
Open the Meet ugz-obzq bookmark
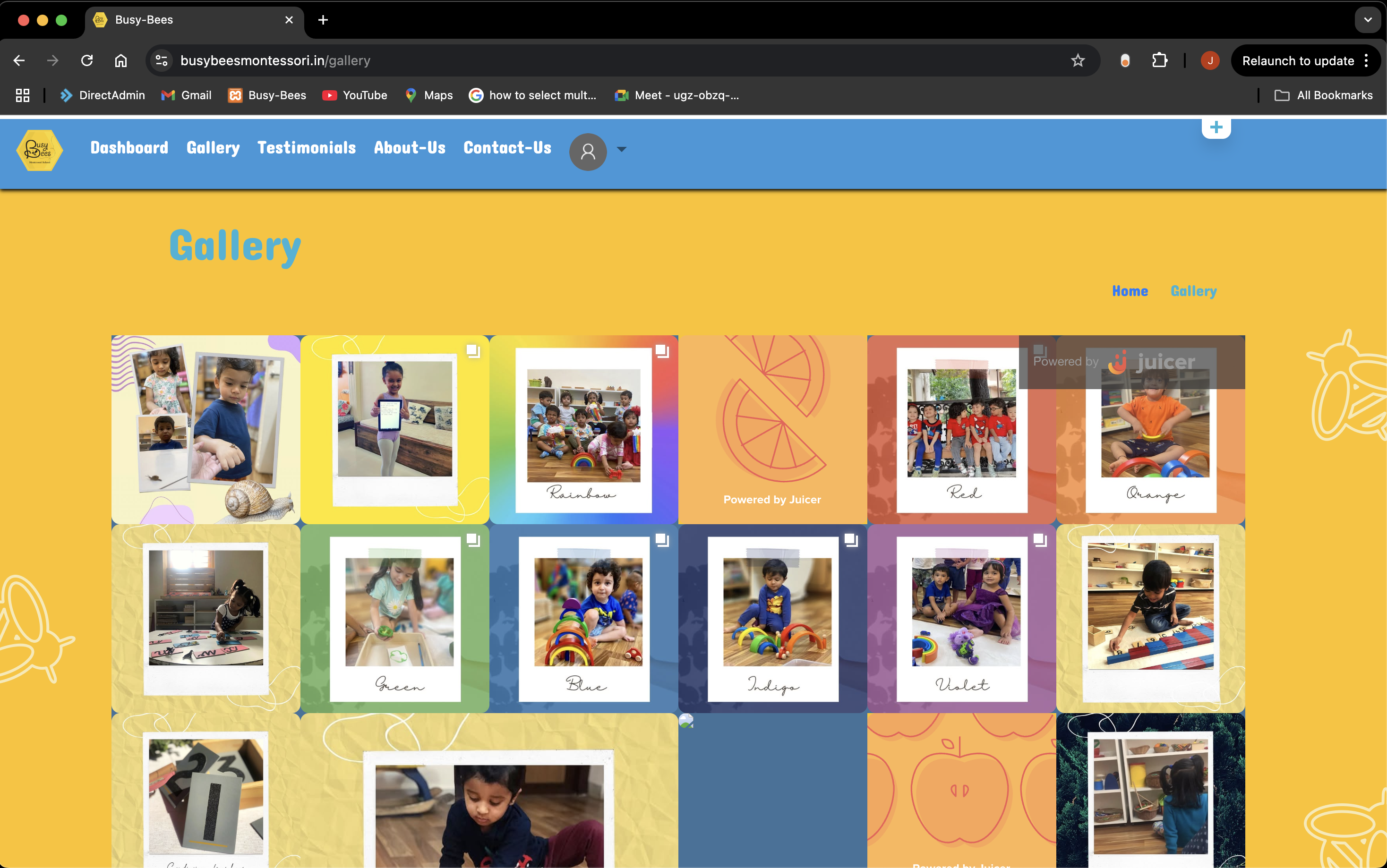(677, 95)
